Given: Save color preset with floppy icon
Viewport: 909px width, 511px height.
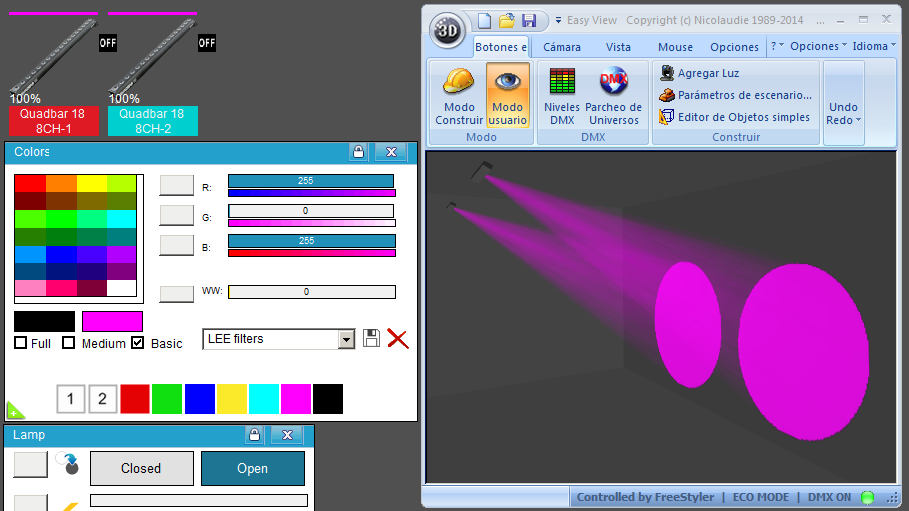Looking at the screenshot, I should [x=371, y=338].
